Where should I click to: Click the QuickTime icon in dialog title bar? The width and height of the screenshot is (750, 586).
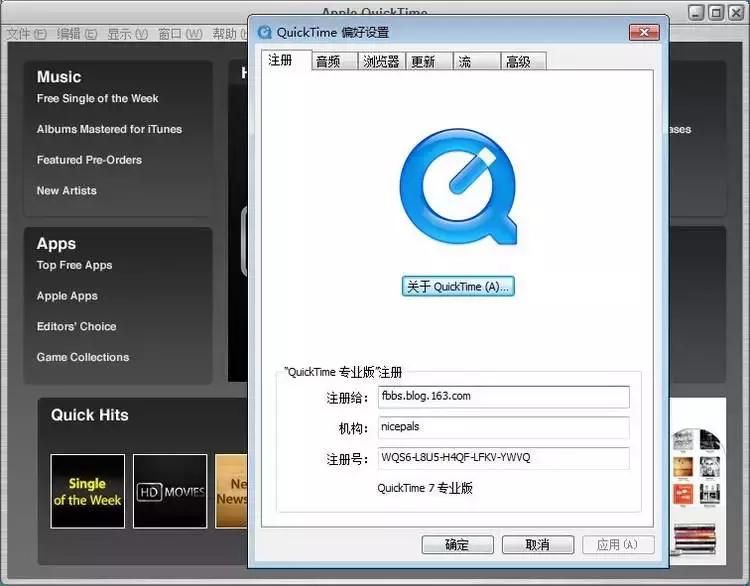[265, 33]
